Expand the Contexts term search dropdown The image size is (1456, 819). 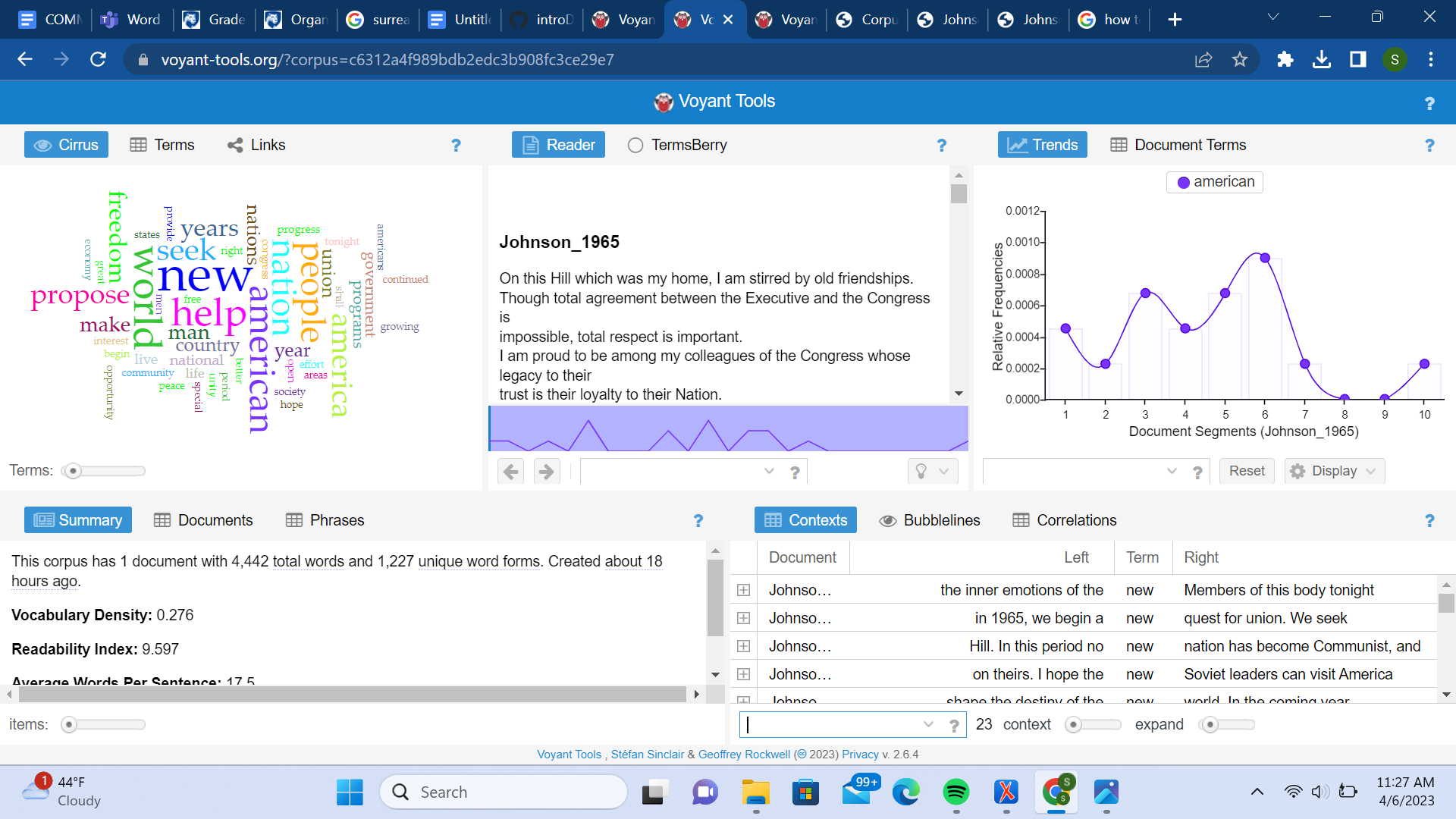point(928,724)
